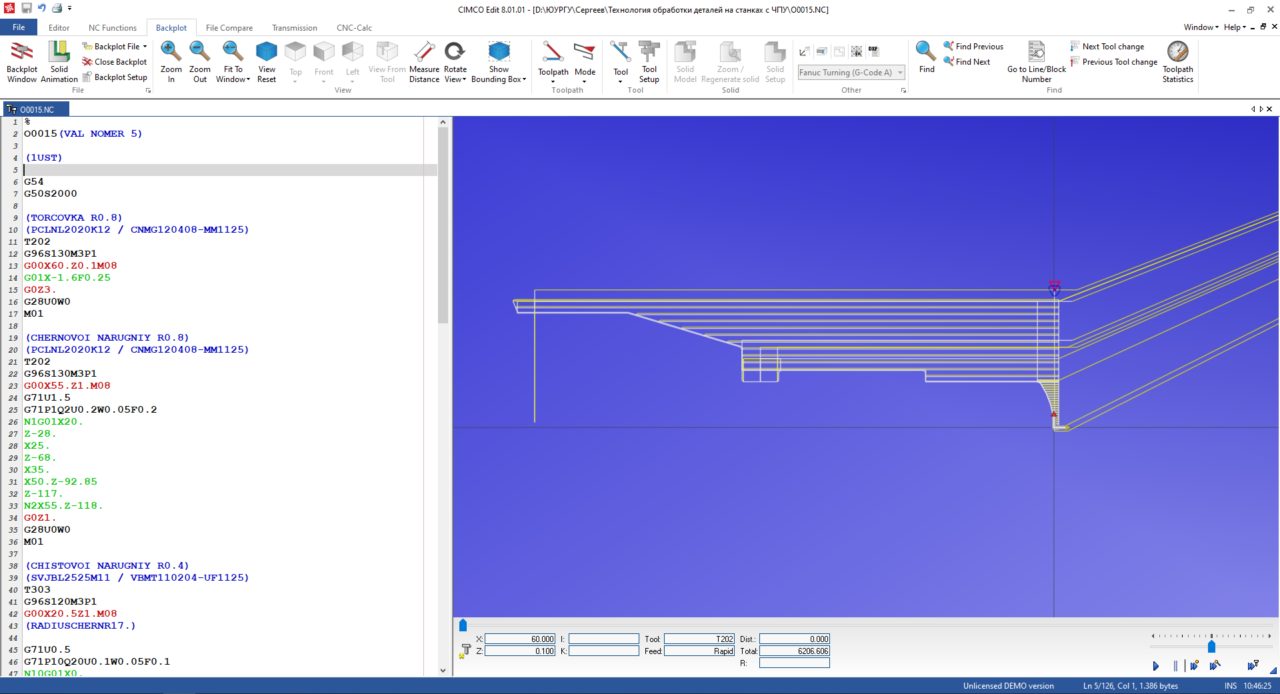Click the Undo arrow in title bar
This screenshot has width=1280, height=694.
coord(42,9)
